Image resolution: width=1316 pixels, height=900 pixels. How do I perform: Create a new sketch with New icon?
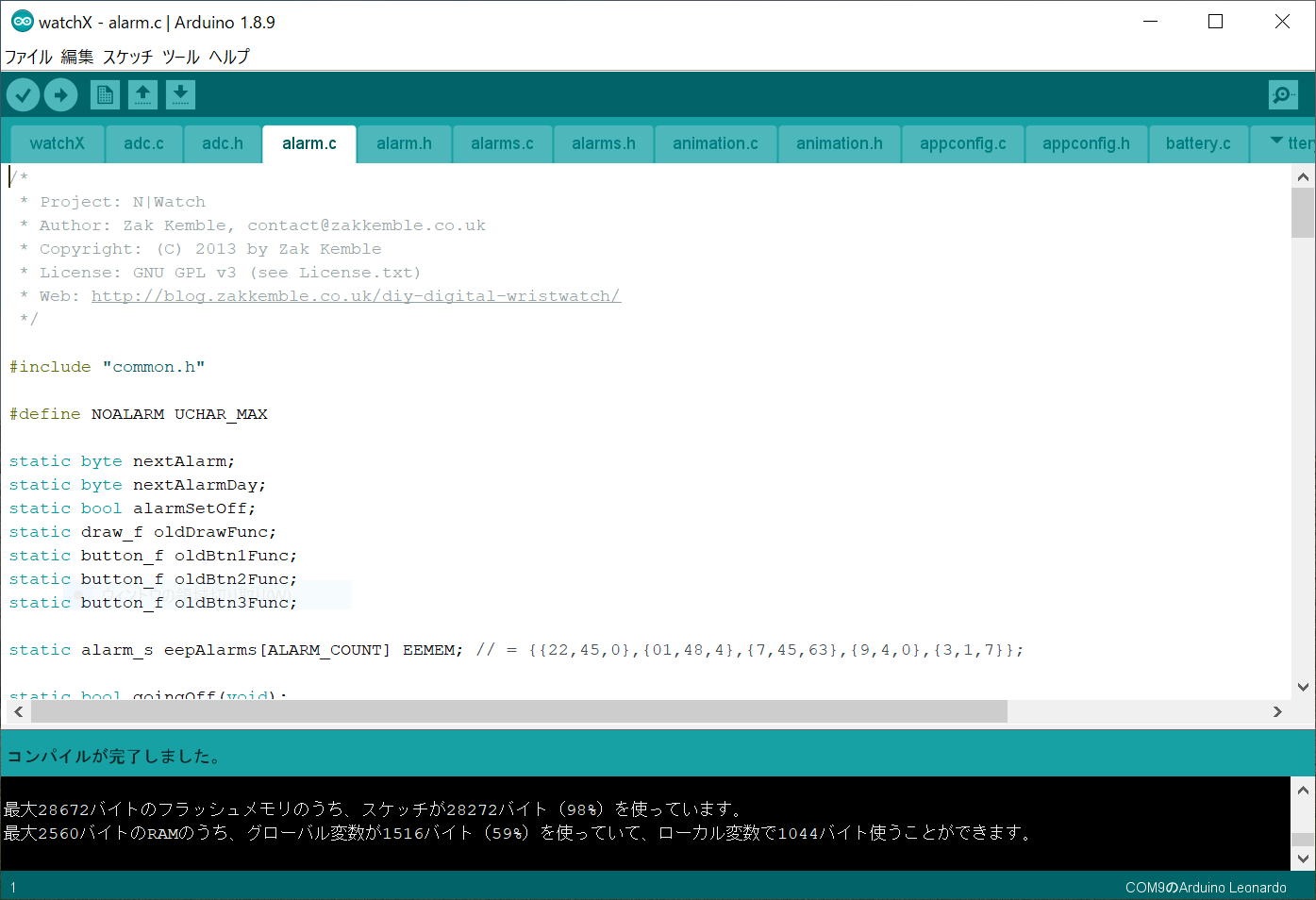click(x=105, y=94)
